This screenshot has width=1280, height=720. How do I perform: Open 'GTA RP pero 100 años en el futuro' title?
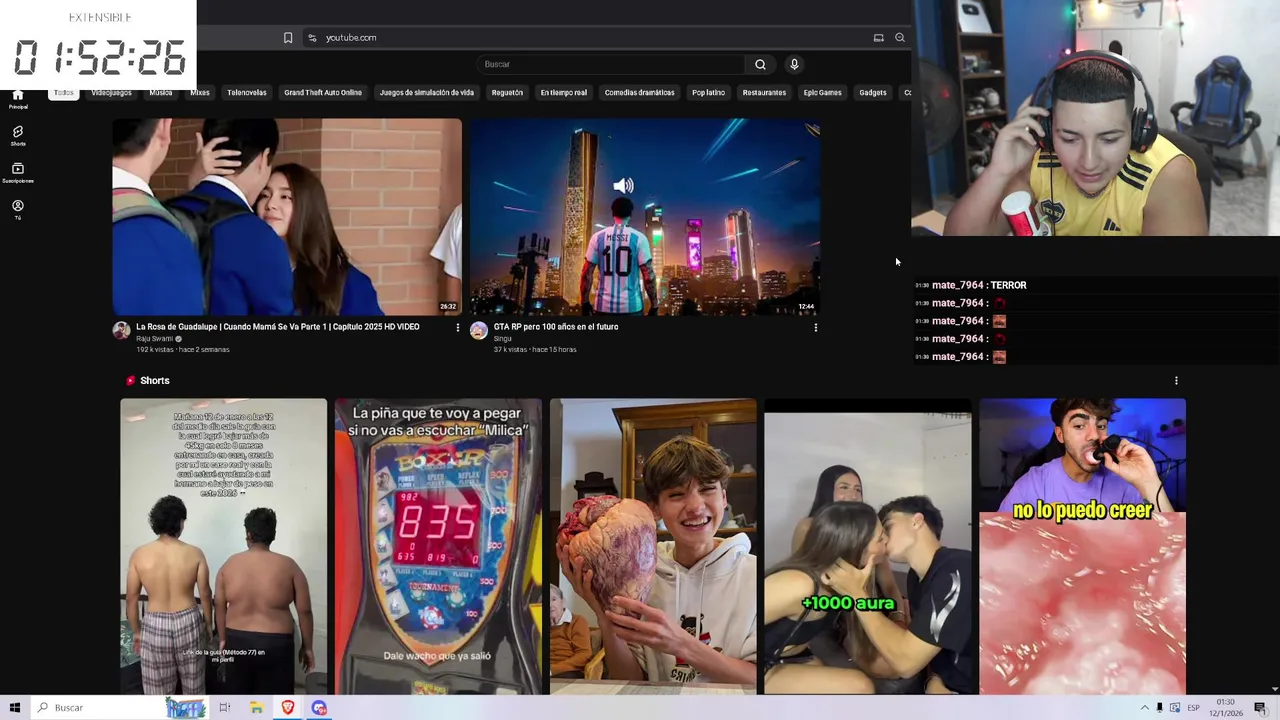tap(556, 327)
